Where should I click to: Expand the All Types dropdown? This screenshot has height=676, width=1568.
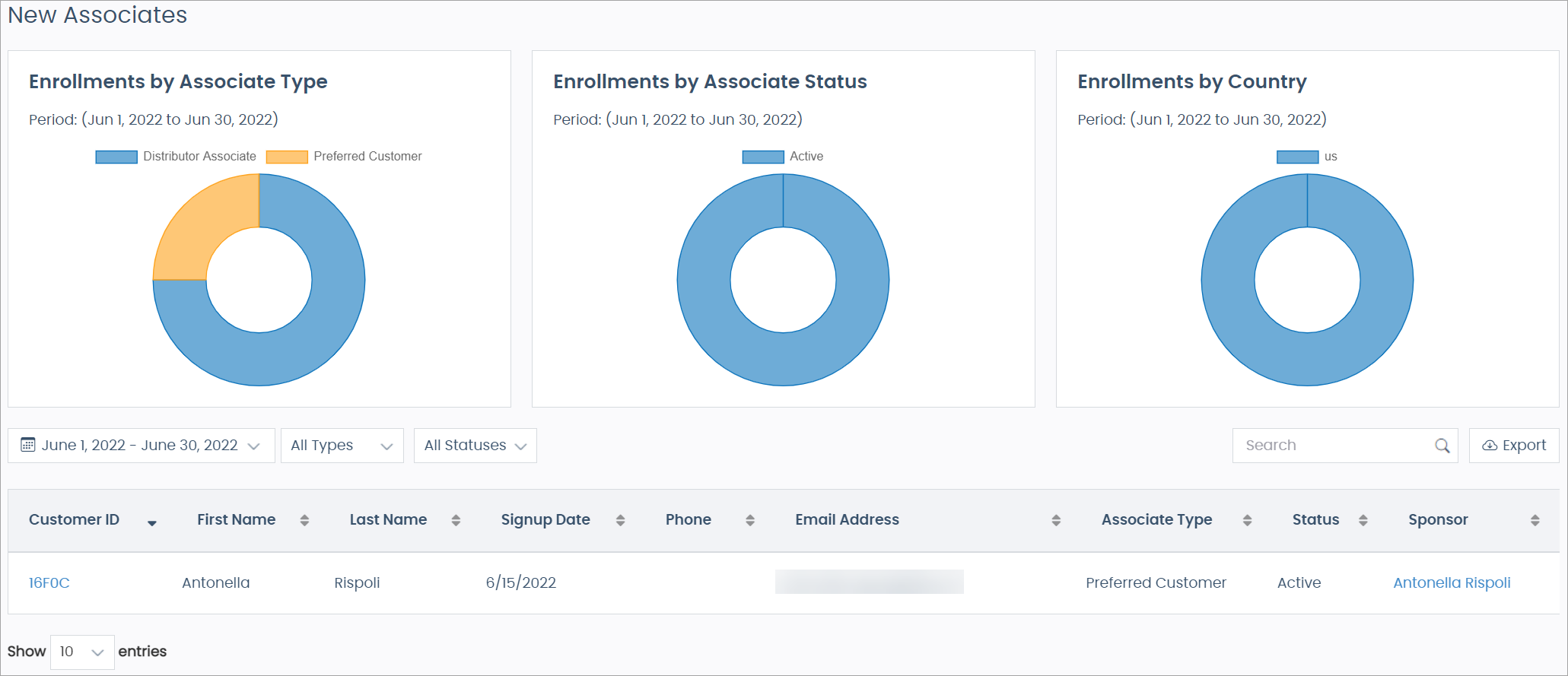(x=342, y=446)
